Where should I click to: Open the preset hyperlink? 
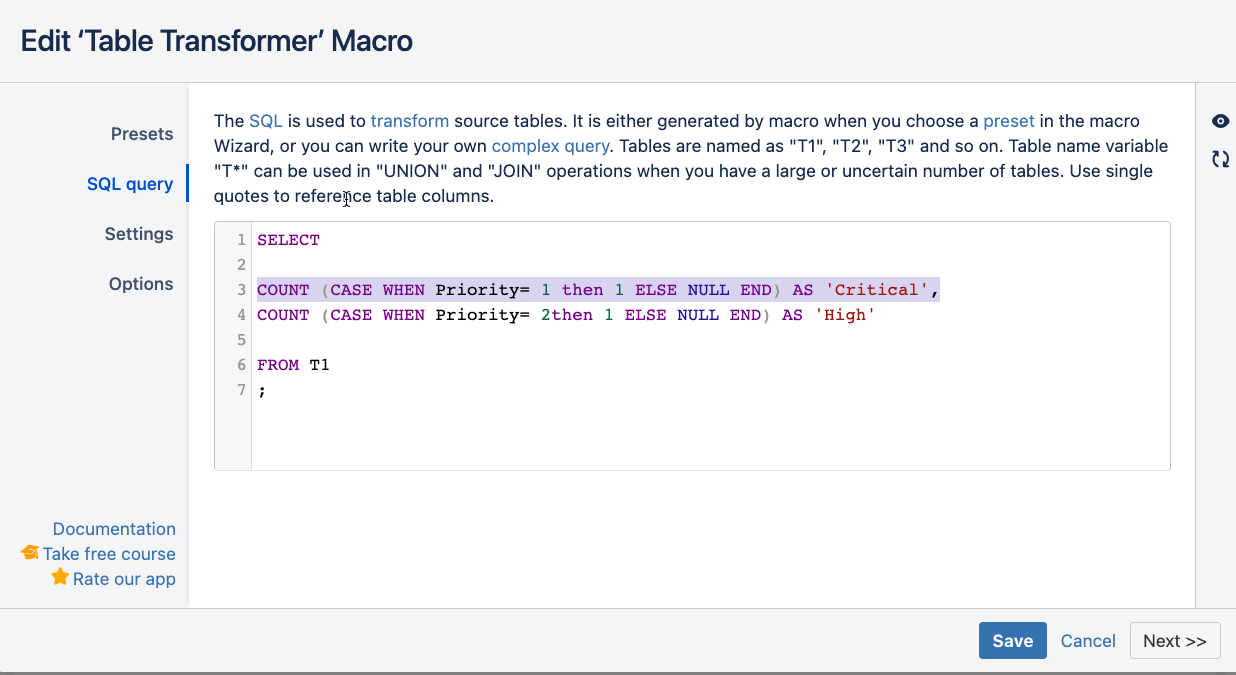(1009, 120)
